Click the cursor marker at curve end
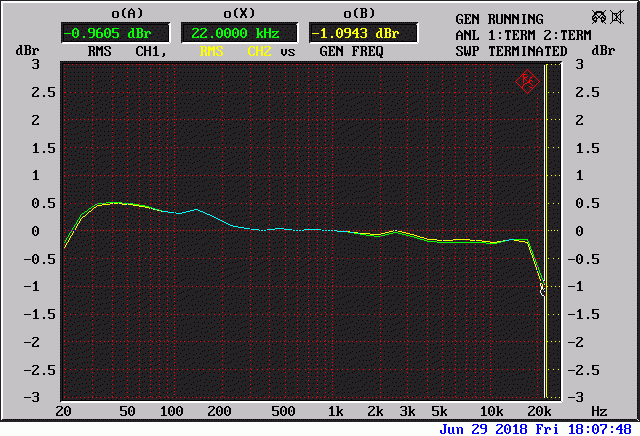Viewport: 640px width, 436px height. pyautogui.click(x=542, y=289)
